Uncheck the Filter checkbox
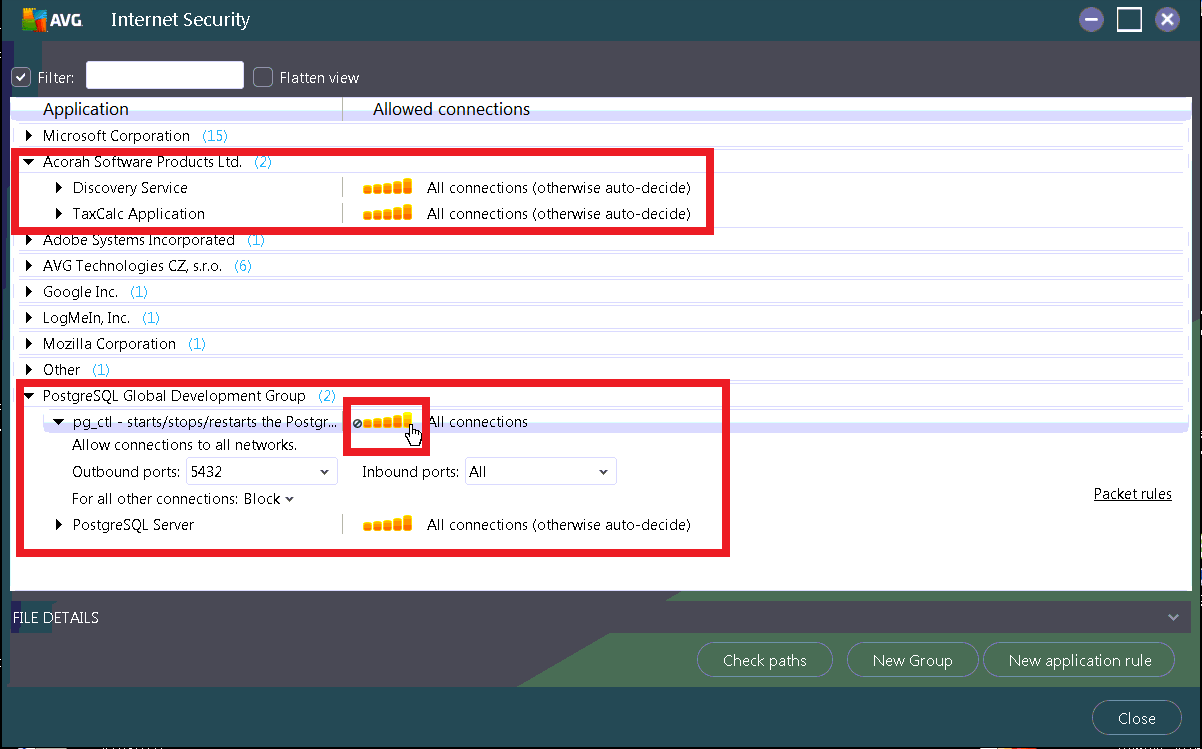This screenshot has width=1202, height=749. (20, 76)
